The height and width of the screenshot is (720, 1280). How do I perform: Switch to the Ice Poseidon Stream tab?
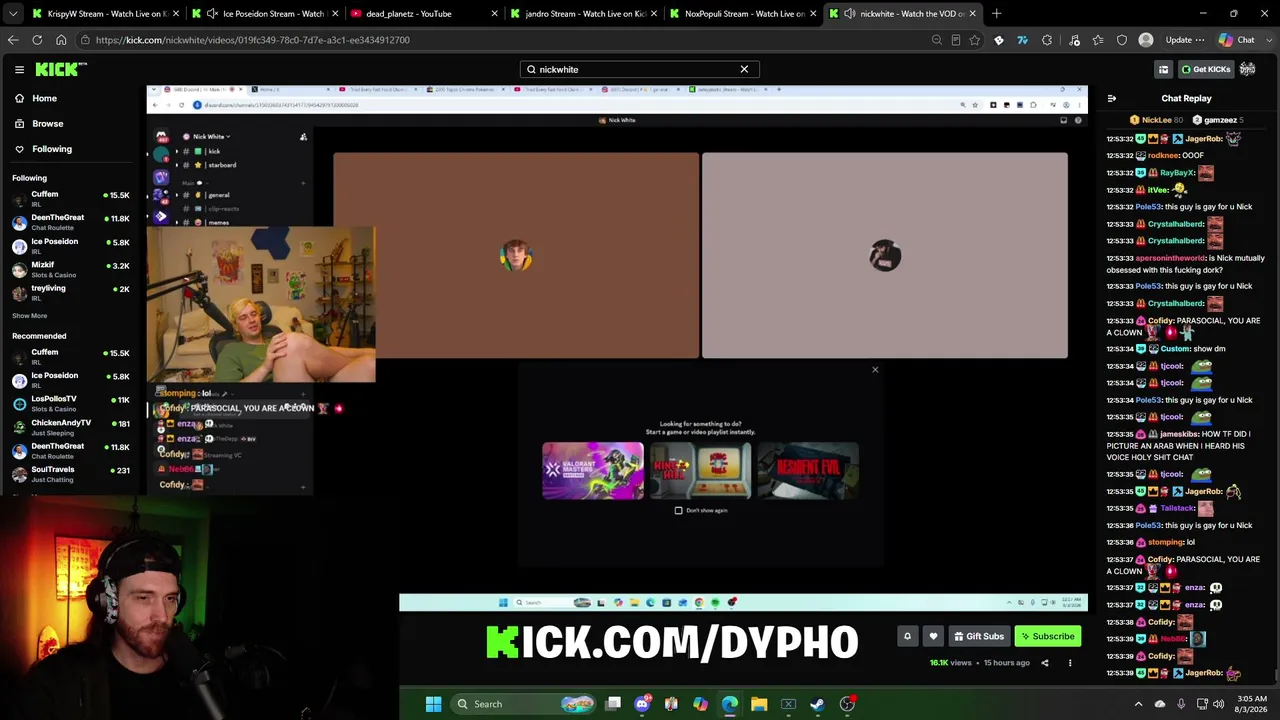(265, 14)
